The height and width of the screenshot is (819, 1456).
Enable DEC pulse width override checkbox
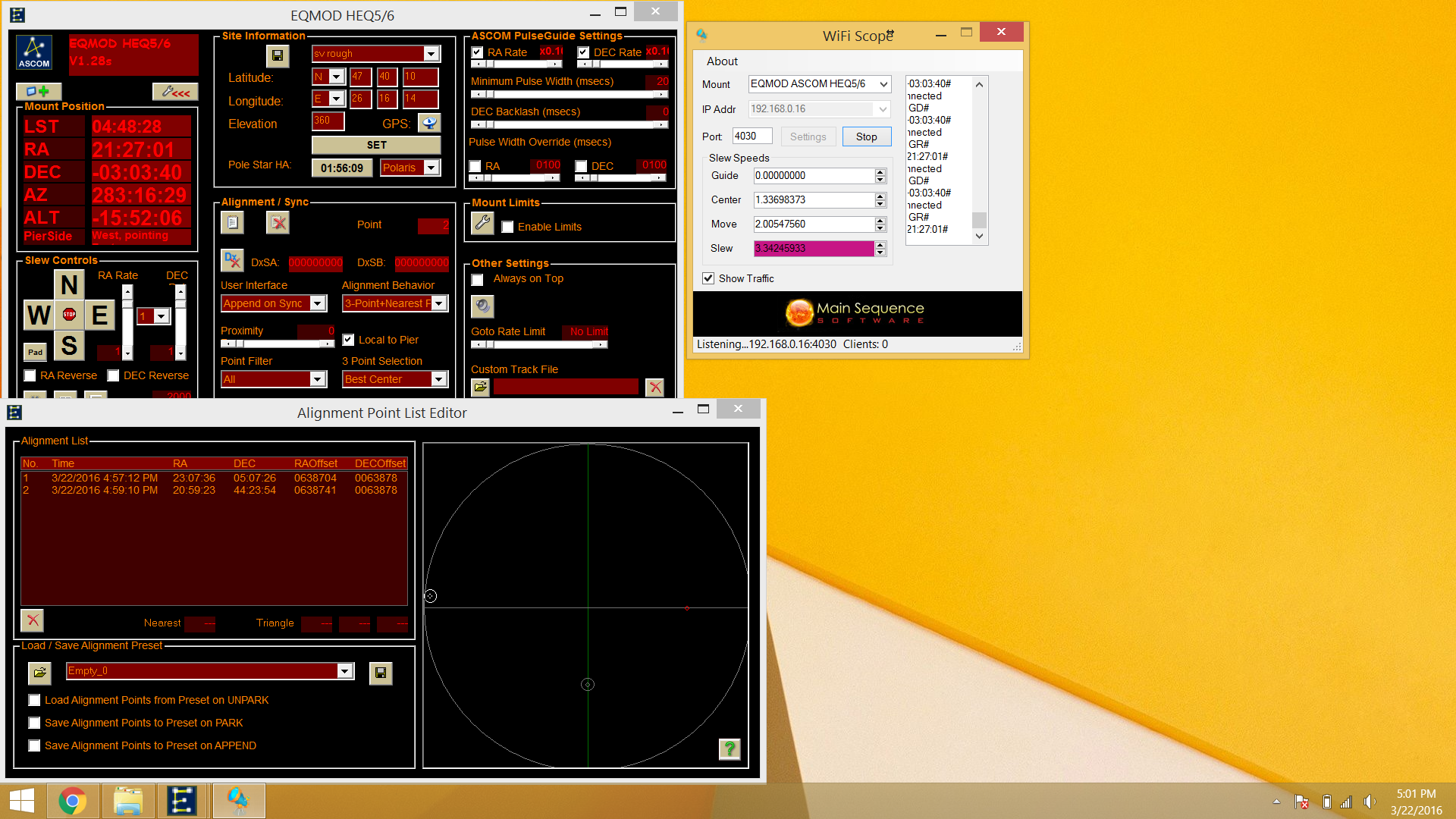point(582,166)
